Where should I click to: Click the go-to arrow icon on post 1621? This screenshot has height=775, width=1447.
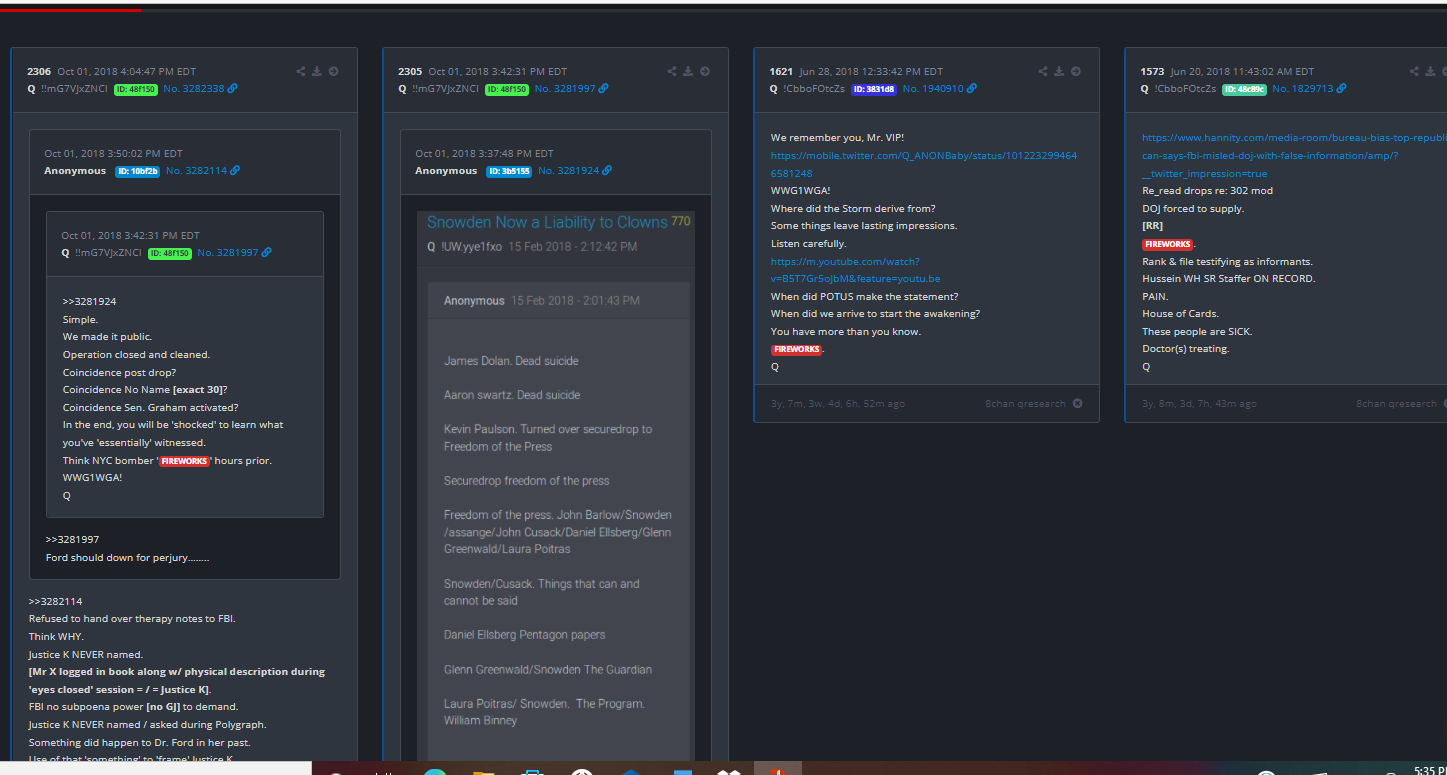coord(1075,71)
